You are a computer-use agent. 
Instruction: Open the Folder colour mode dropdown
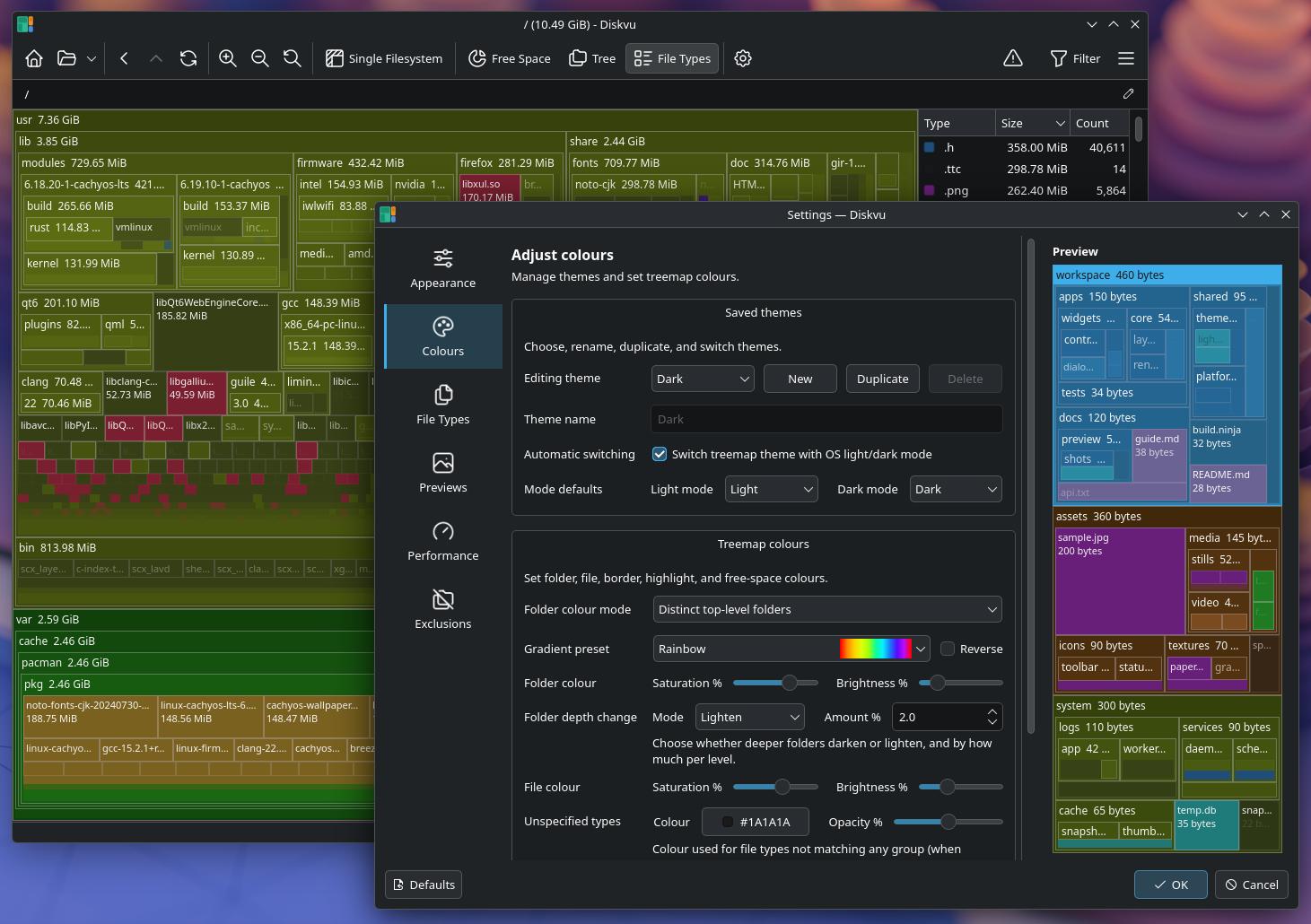point(827,609)
